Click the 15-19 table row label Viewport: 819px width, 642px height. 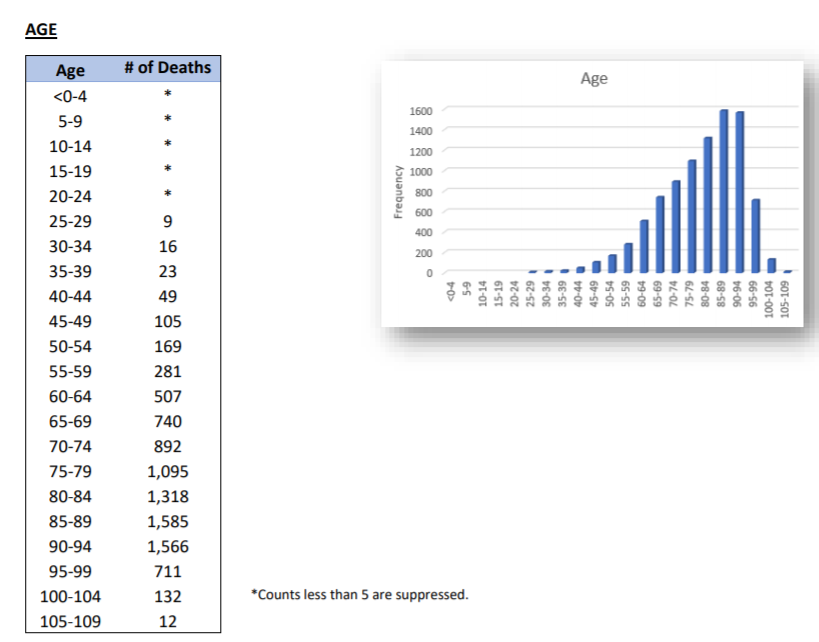(x=70, y=171)
